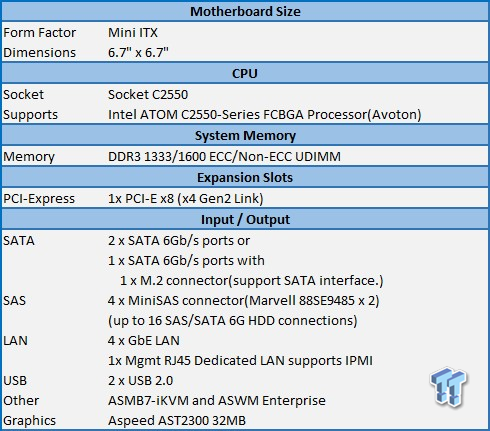Viewport: 490px width, 431px height.
Task: Select the Socket C2550 value
Action: (x=148, y=95)
